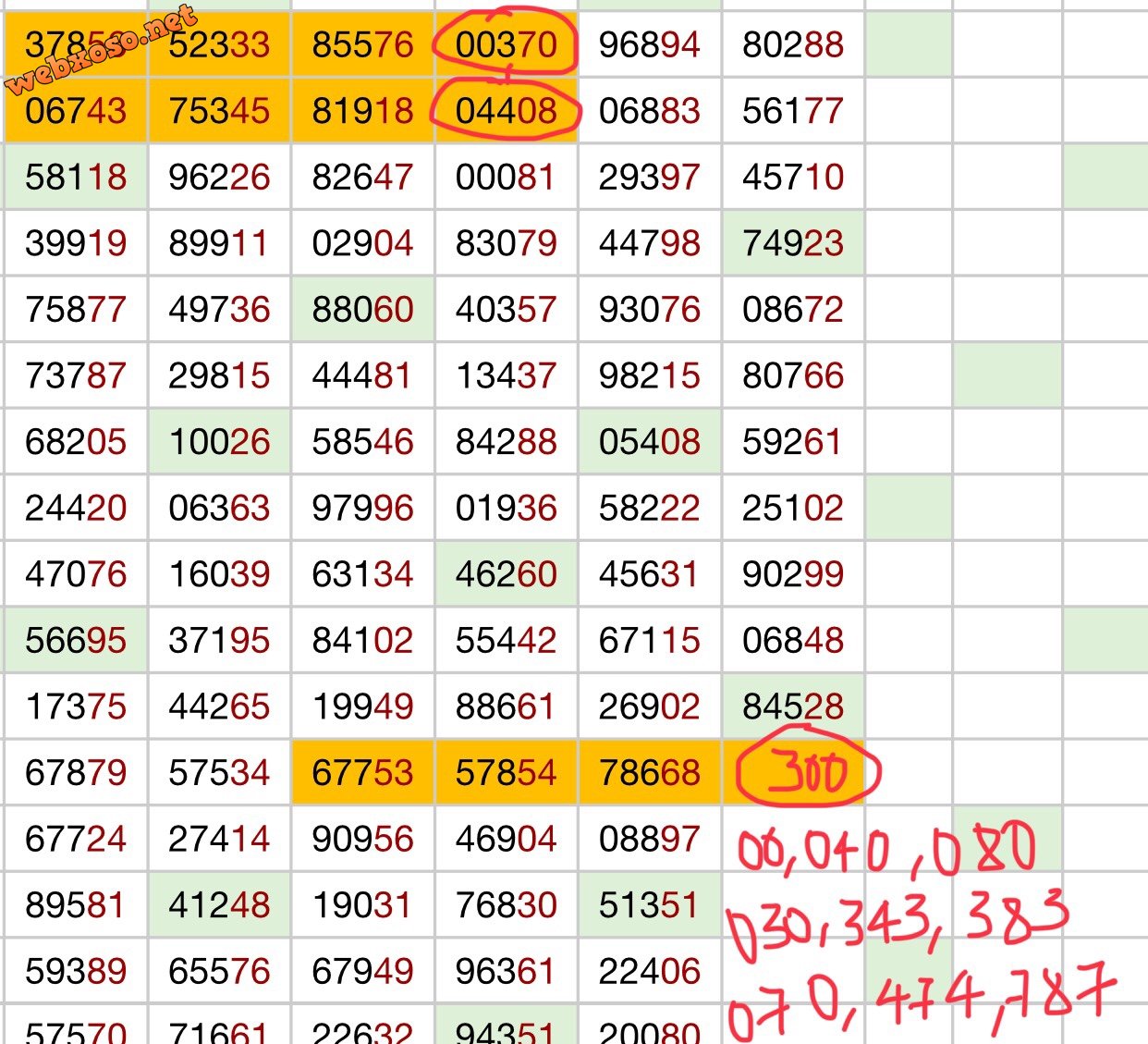Select the cell containing 08897
Viewport: 1148px width, 1044px height.
coord(650,839)
